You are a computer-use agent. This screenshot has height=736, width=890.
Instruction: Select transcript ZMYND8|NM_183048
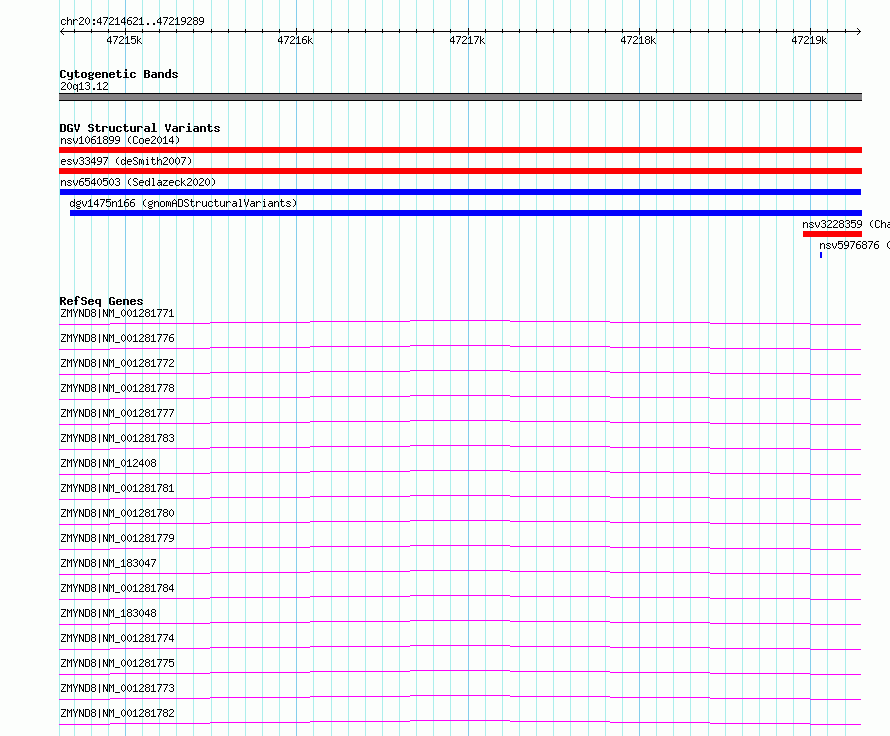(x=108, y=613)
